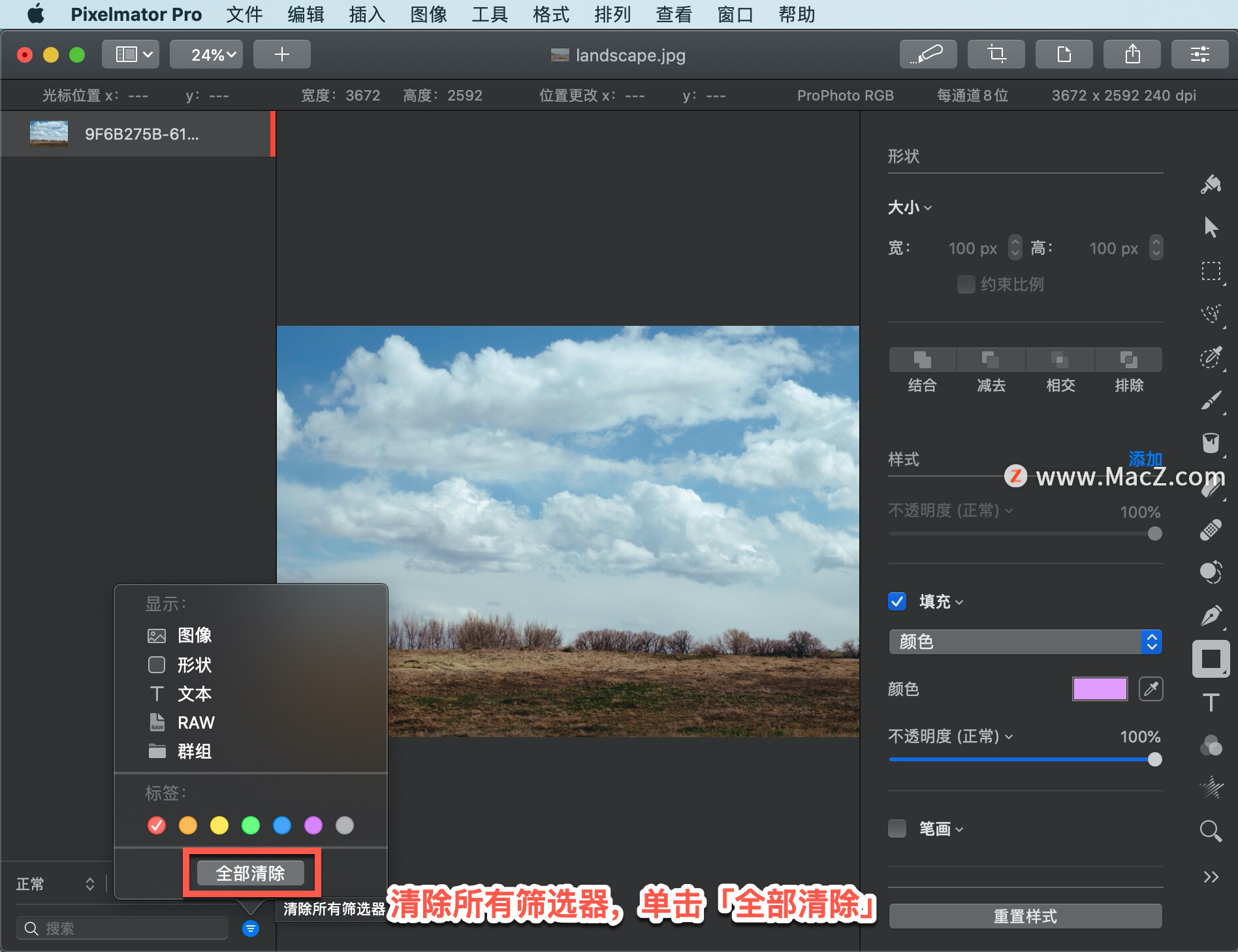The width and height of the screenshot is (1238, 952).
Task: Open the 24% zoom level dropdown
Action: point(206,54)
